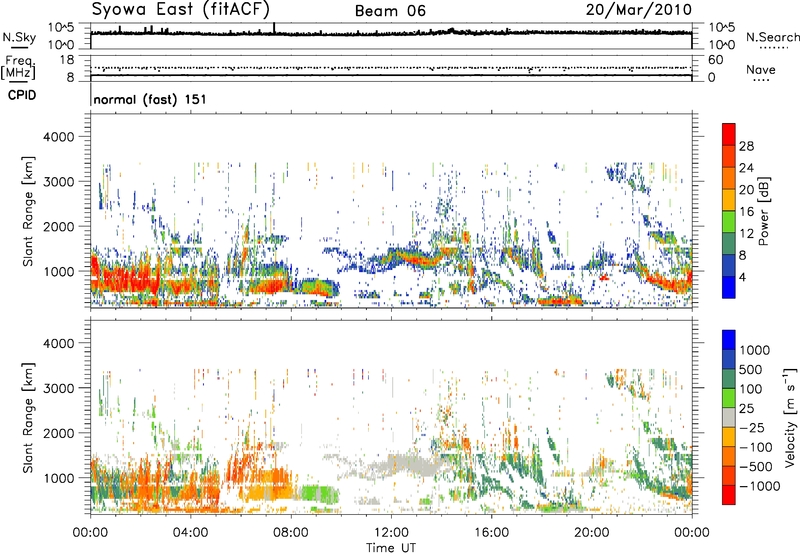Click the '-1000' Velocity colorbar label
Viewport: 800px width, 554px height.
759,486
